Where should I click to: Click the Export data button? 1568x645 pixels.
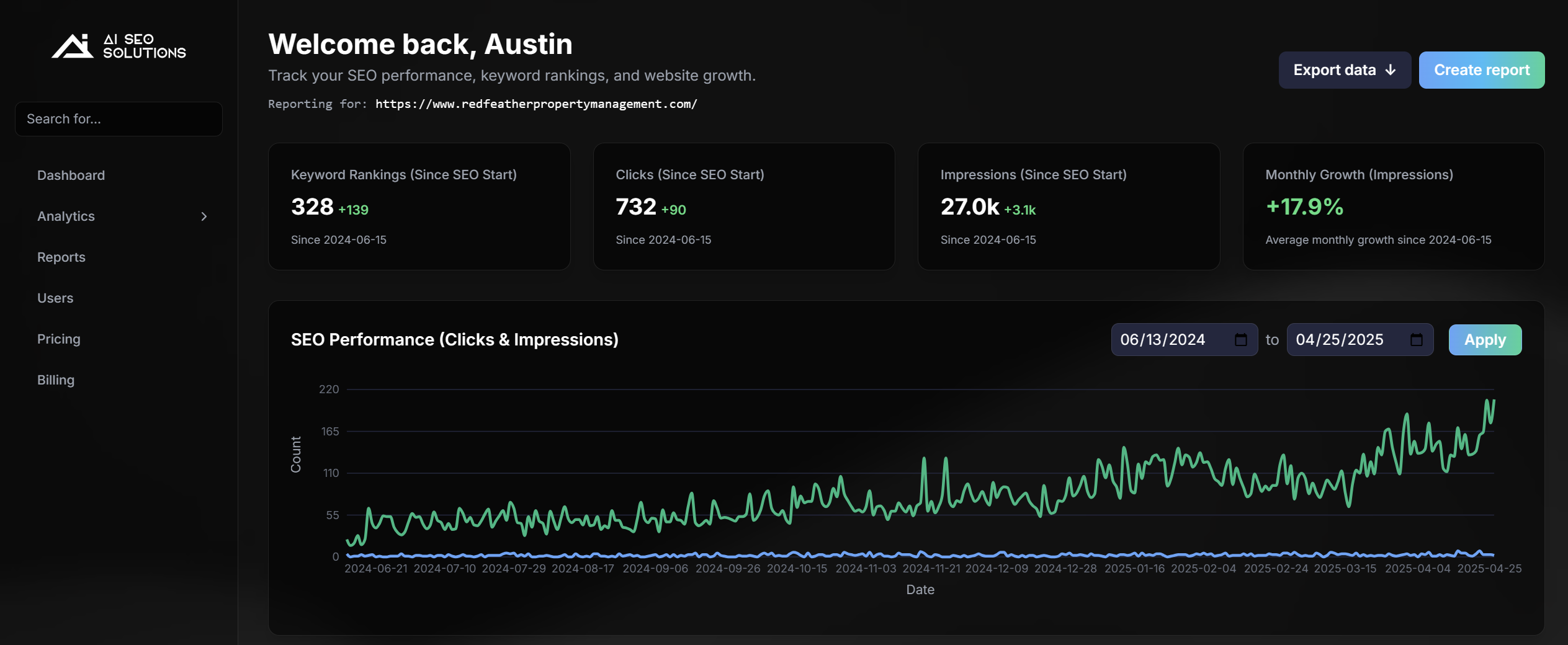(1335, 69)
